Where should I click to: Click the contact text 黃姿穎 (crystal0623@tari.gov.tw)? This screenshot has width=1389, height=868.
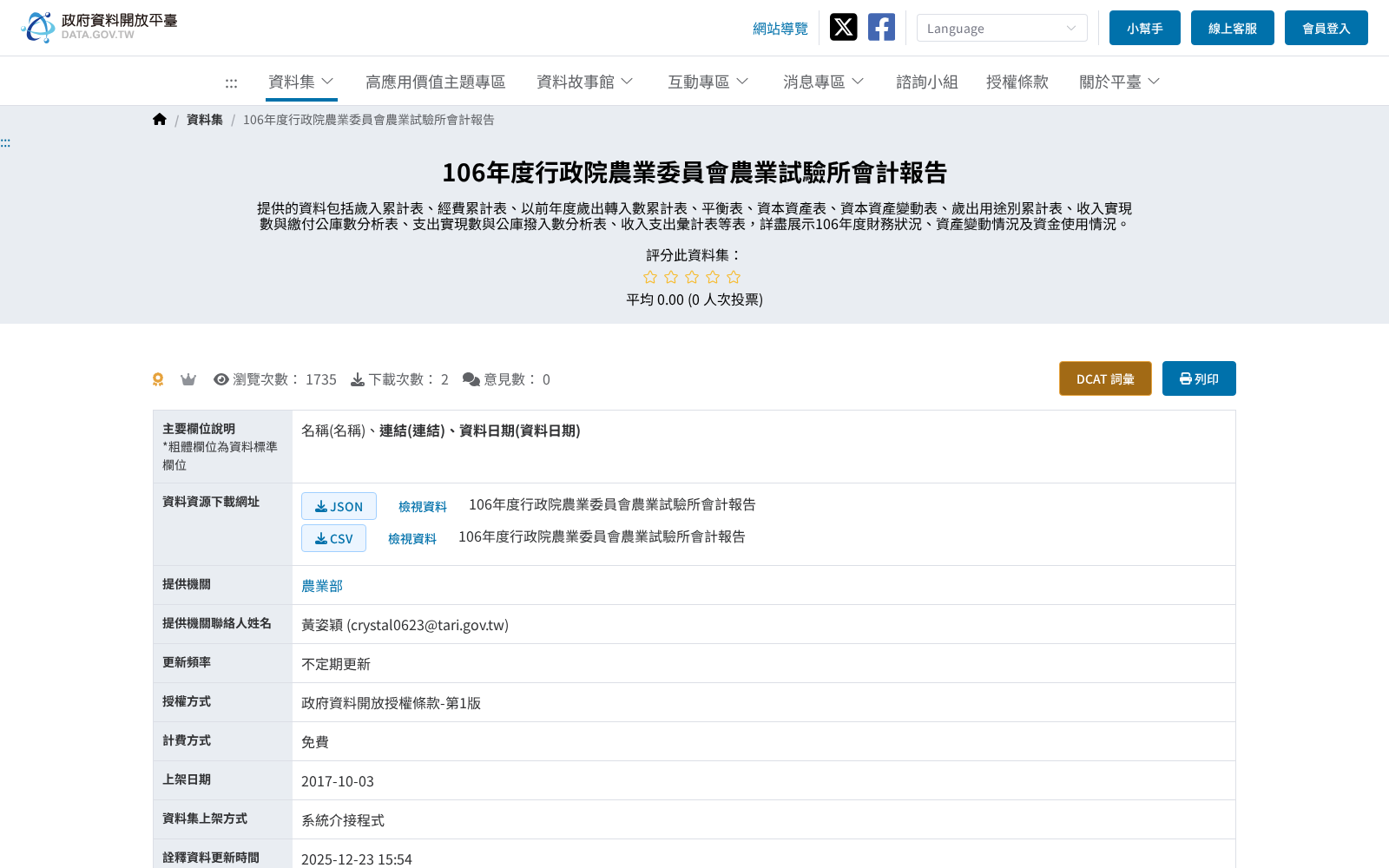pyautogui.click(x=405, y=625)
